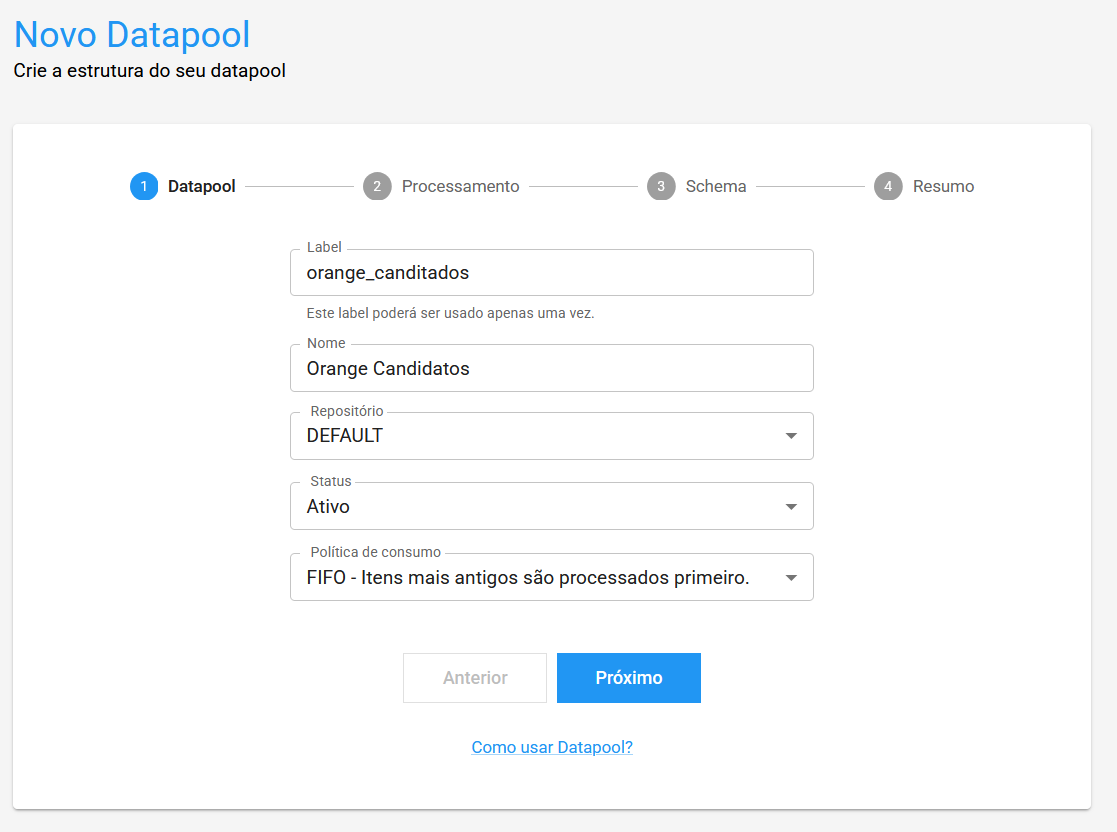
Task: Click the FIFO consumption policy text
Action: 528,577
